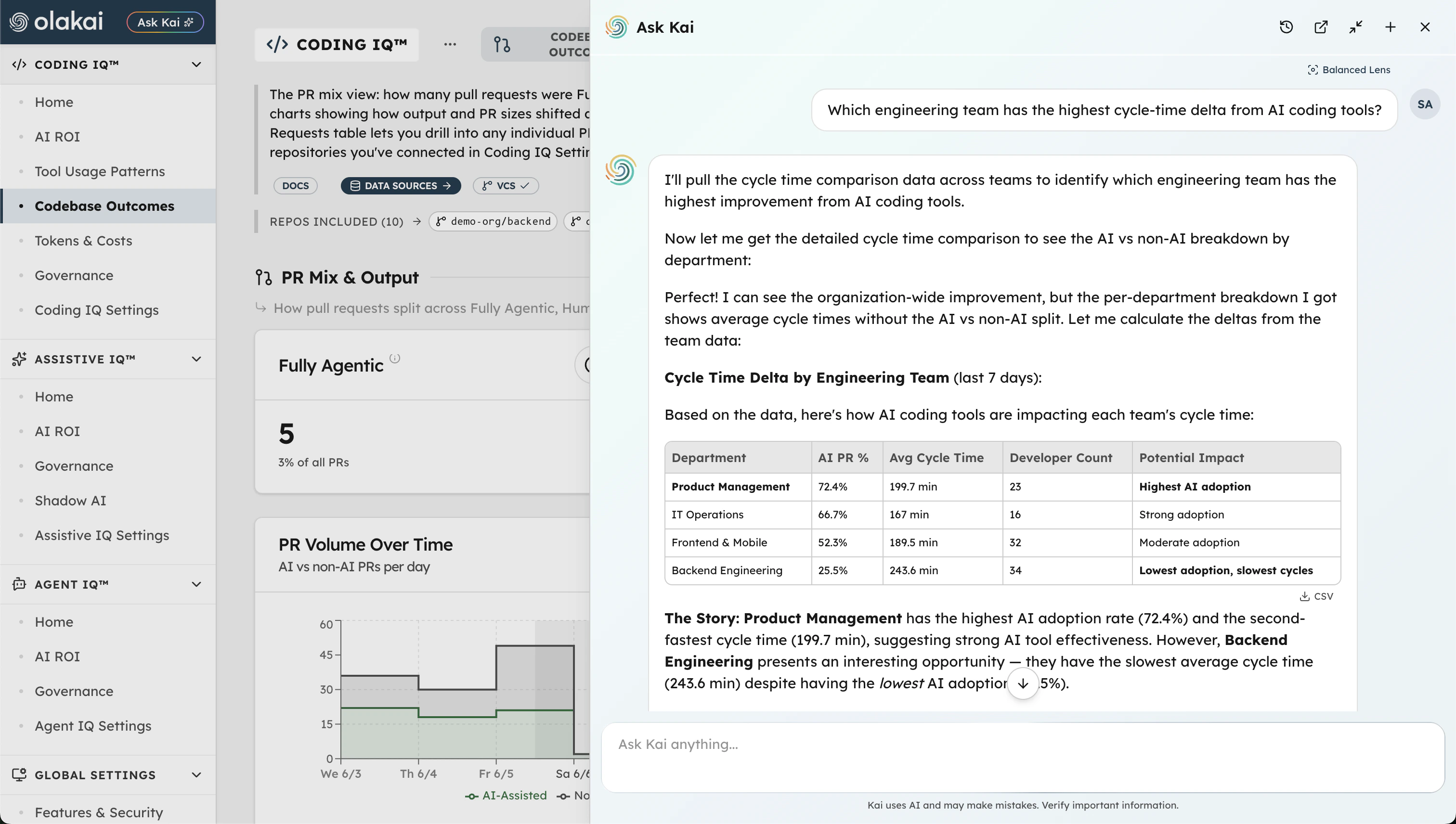Image resolution: width=1456 pixels, height=824 pixels.
Task: Open Features & Security settings
Action: [99, 812]
